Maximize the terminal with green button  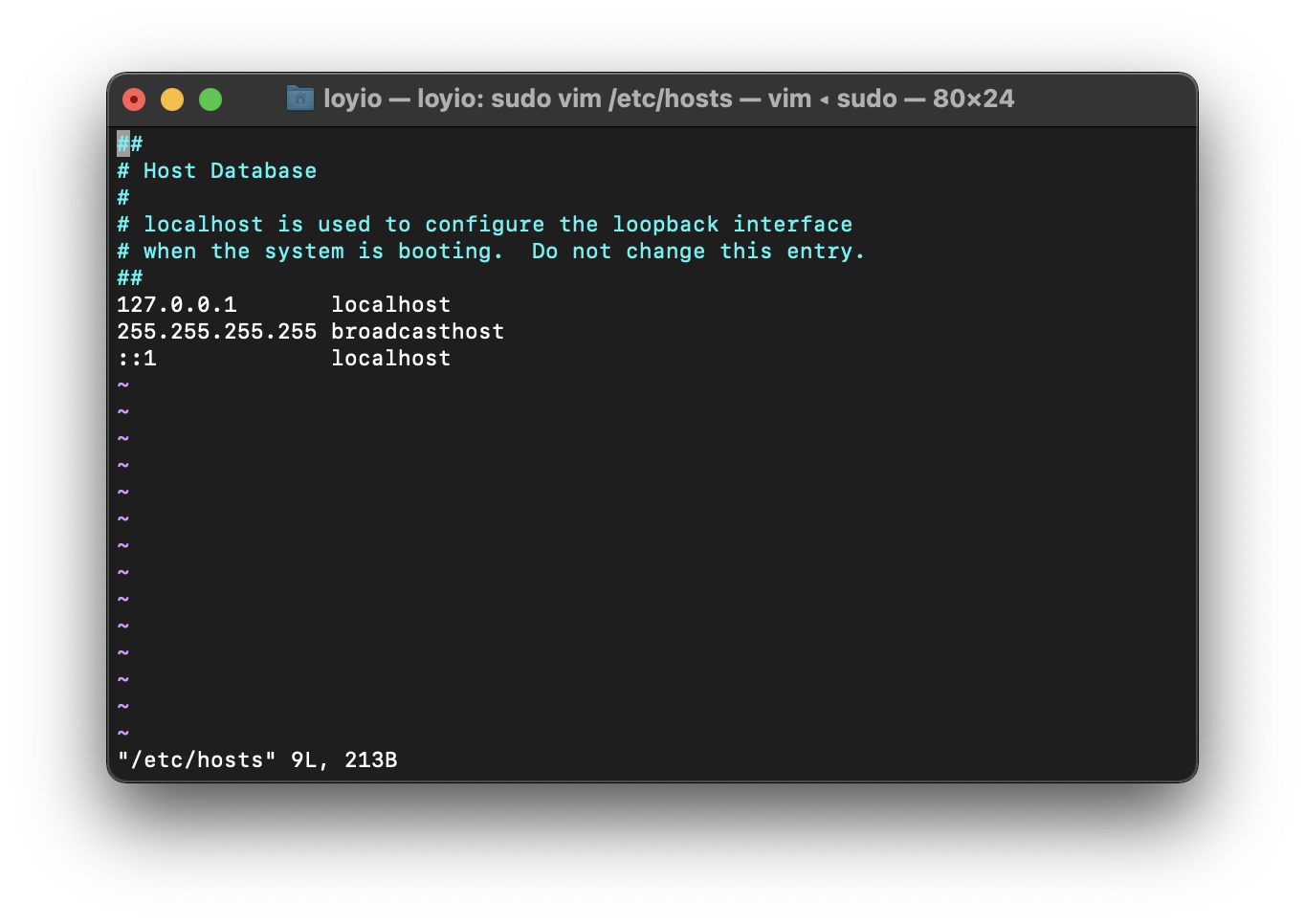pos(210,99)
